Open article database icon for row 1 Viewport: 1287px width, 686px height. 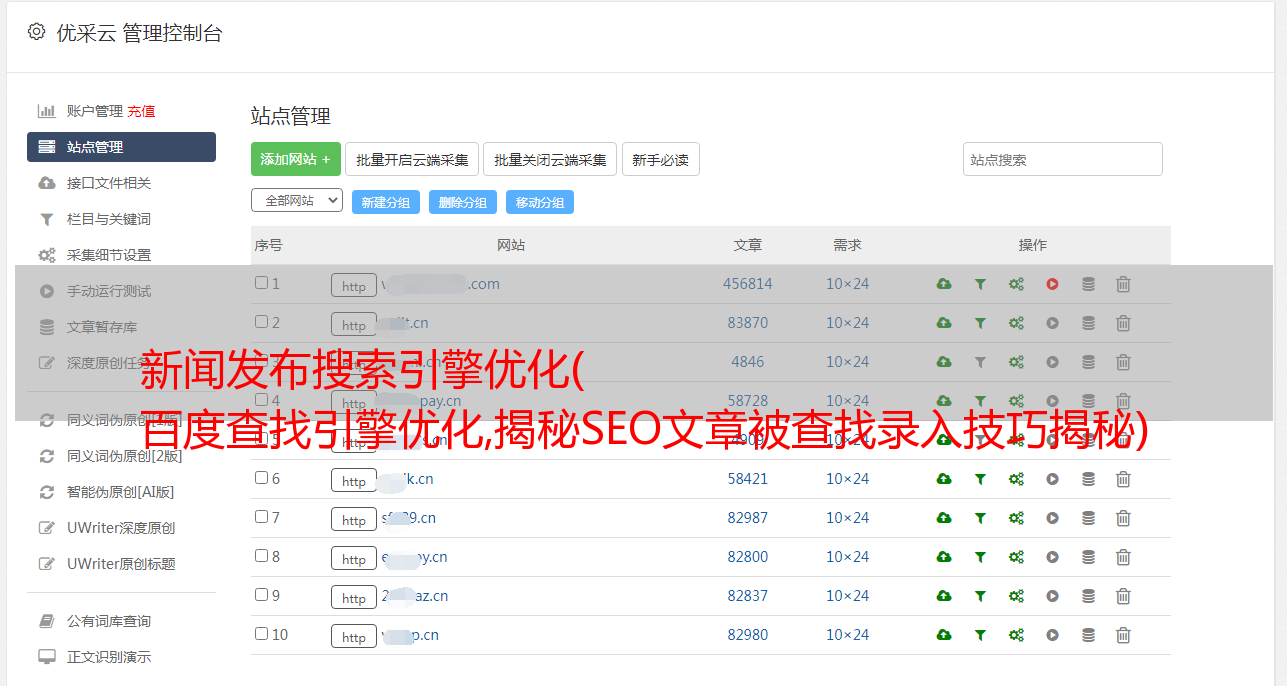(1088, 284)
